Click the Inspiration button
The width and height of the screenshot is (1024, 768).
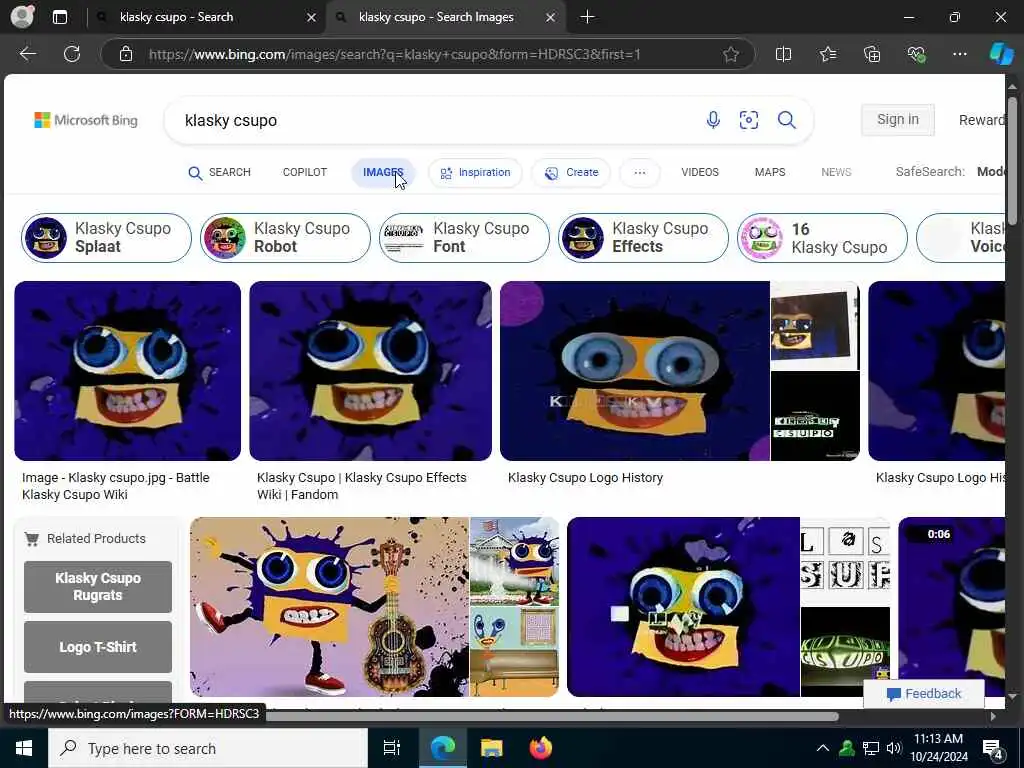(475, 173)
